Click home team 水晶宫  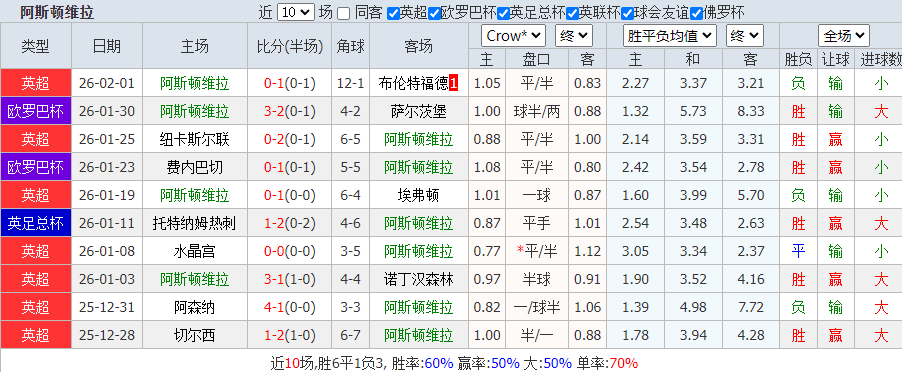(x=194, y=251)
